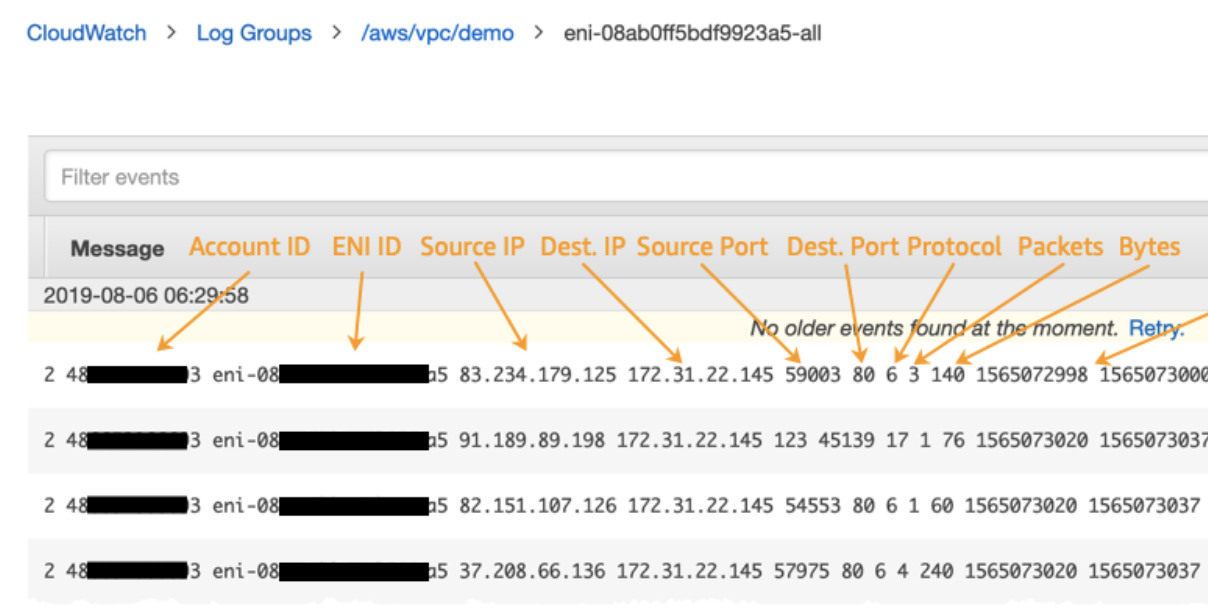The width and height of the screenshot is (1208, 612).
Task: Click the Source IP annotation label
Action: pos(472,246)
